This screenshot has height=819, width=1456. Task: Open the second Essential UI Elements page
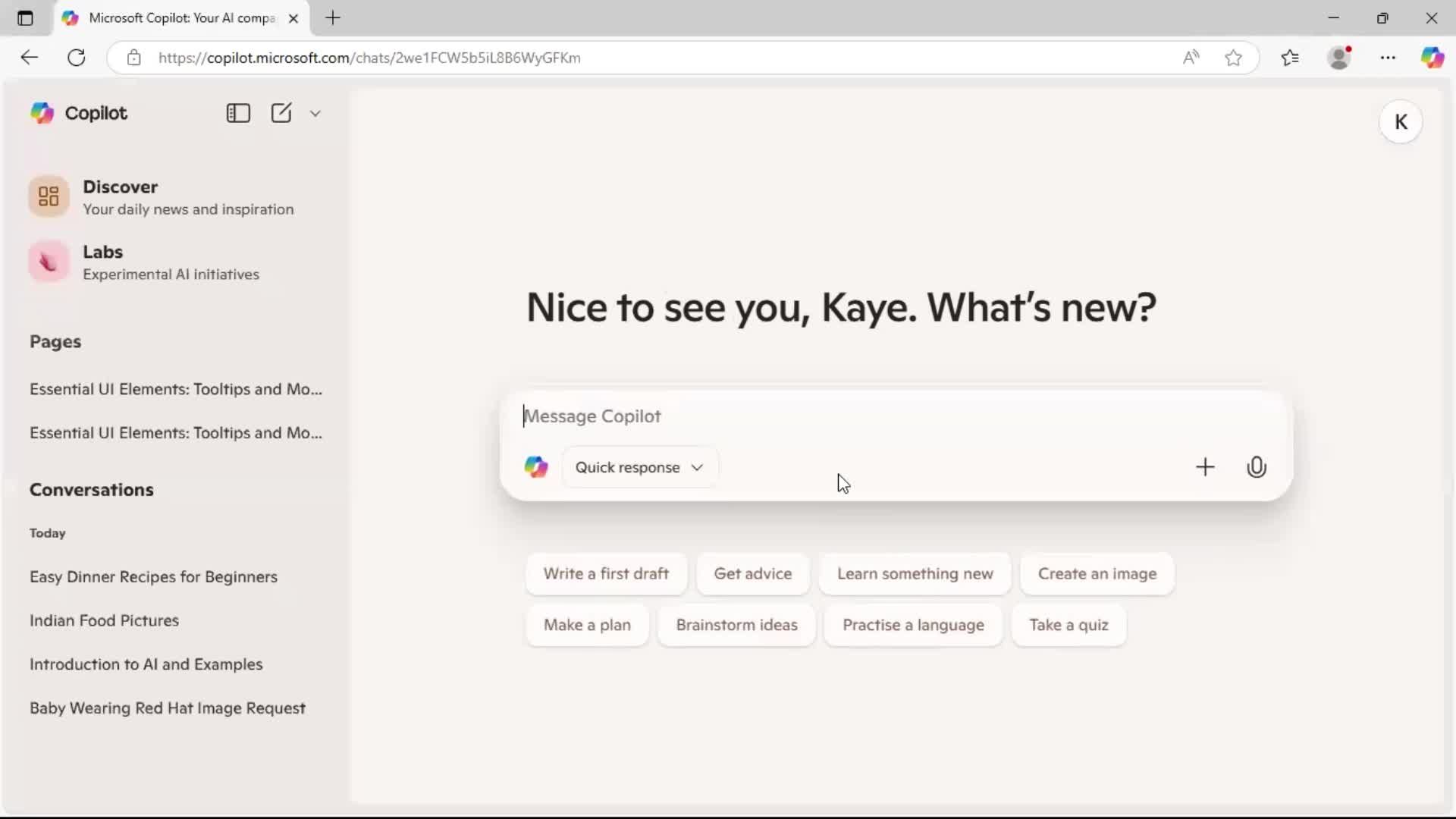point(176,433)
